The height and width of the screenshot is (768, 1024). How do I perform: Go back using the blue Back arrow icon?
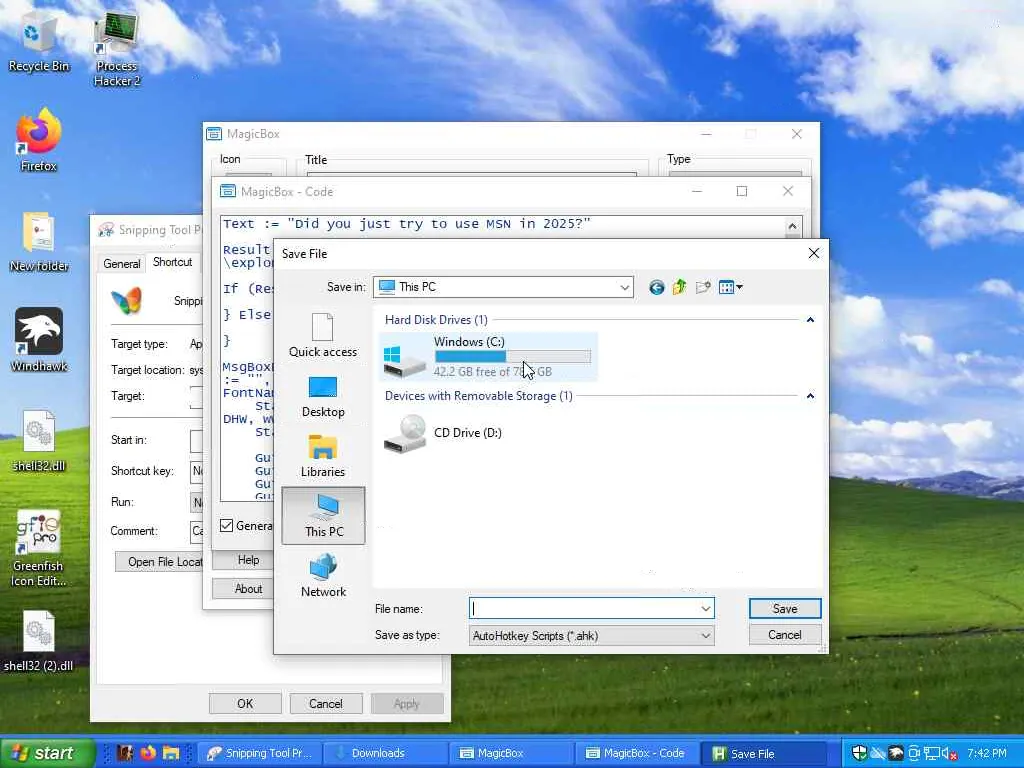pyautogui.click(x=656, y=287)
